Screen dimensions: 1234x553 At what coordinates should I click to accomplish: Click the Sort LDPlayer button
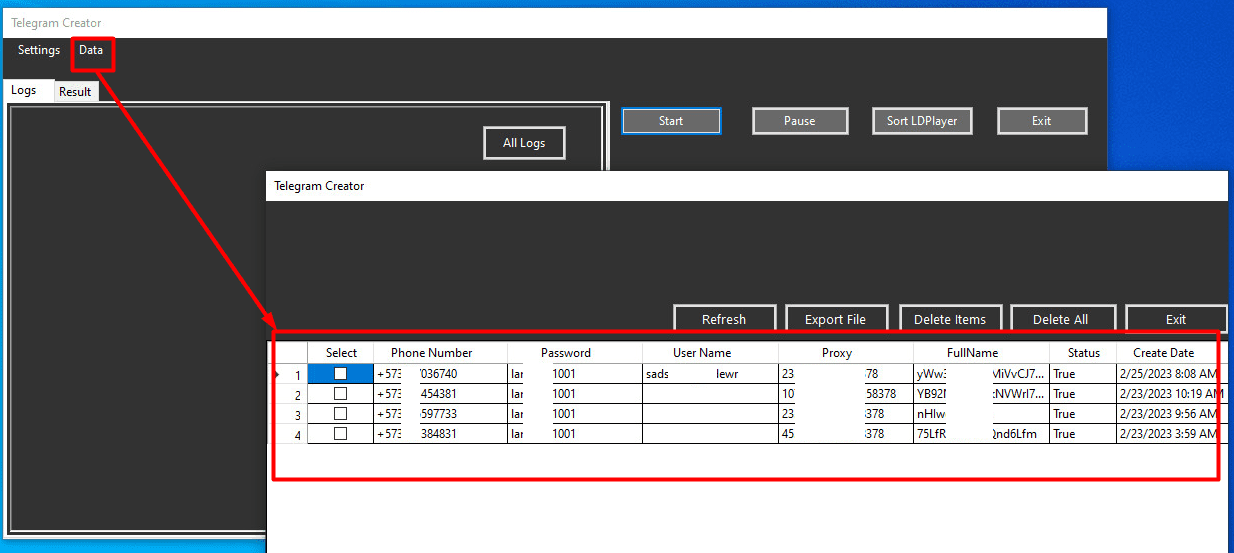[922, 121]
